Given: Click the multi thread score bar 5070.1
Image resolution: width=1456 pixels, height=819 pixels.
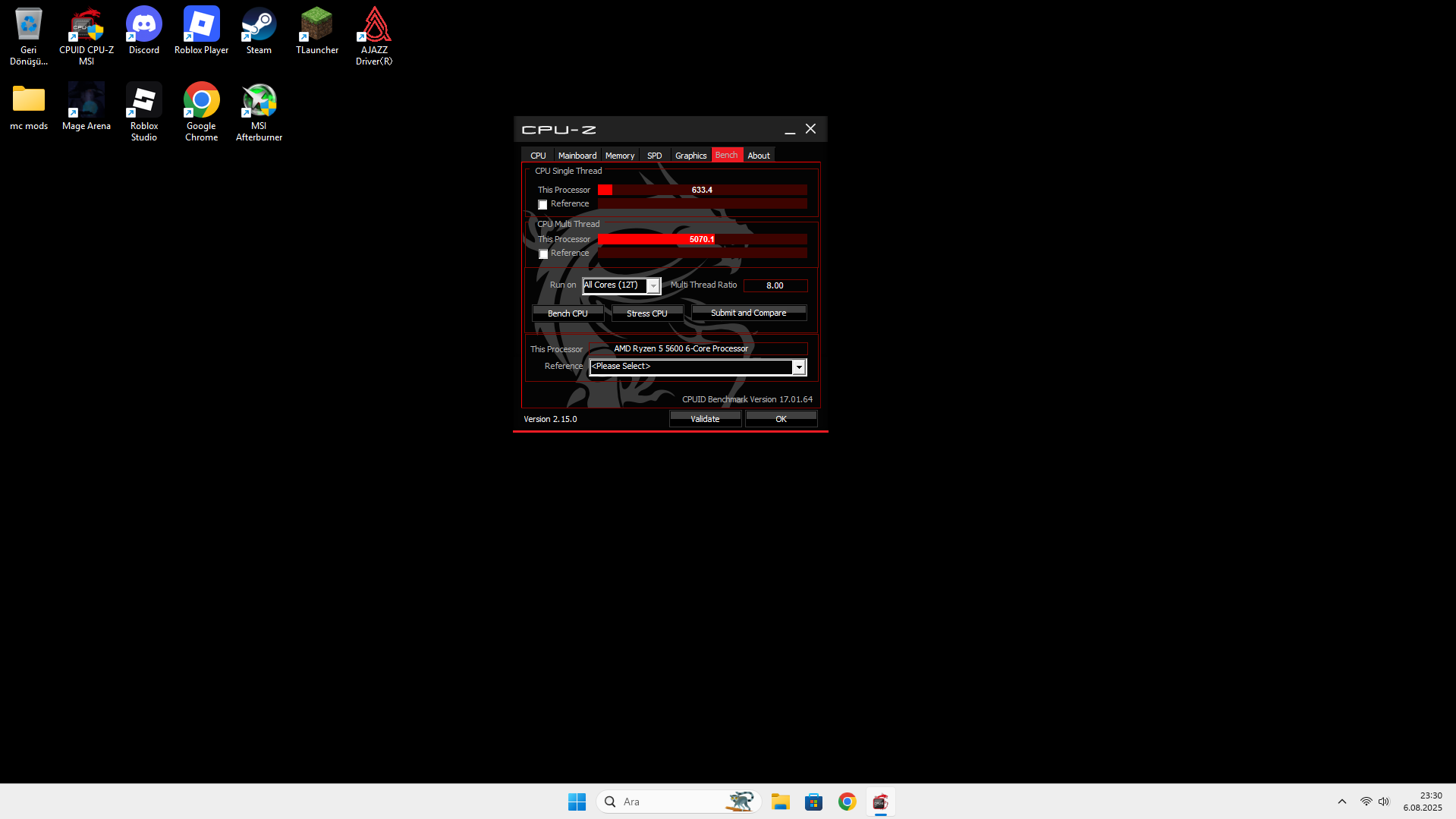Looking at the screenshot, I should coord(703,239).
